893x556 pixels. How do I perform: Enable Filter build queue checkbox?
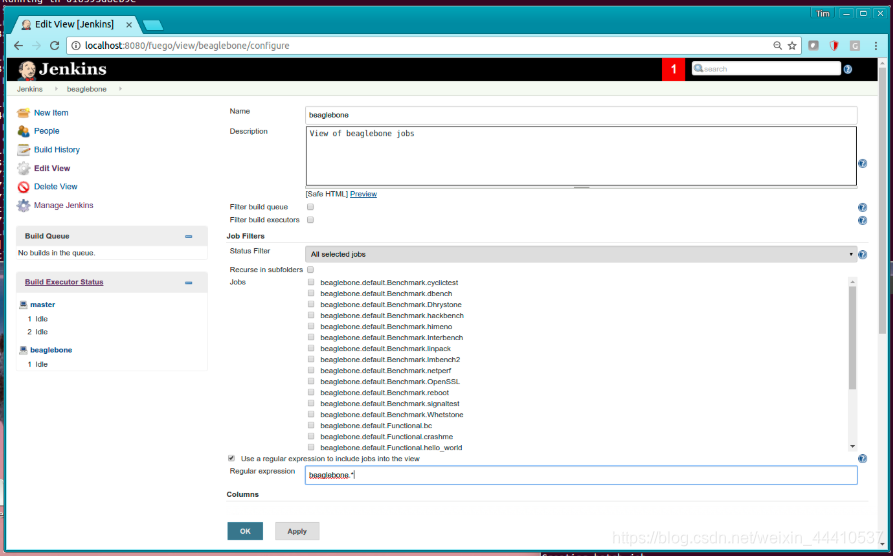point(310,207)
